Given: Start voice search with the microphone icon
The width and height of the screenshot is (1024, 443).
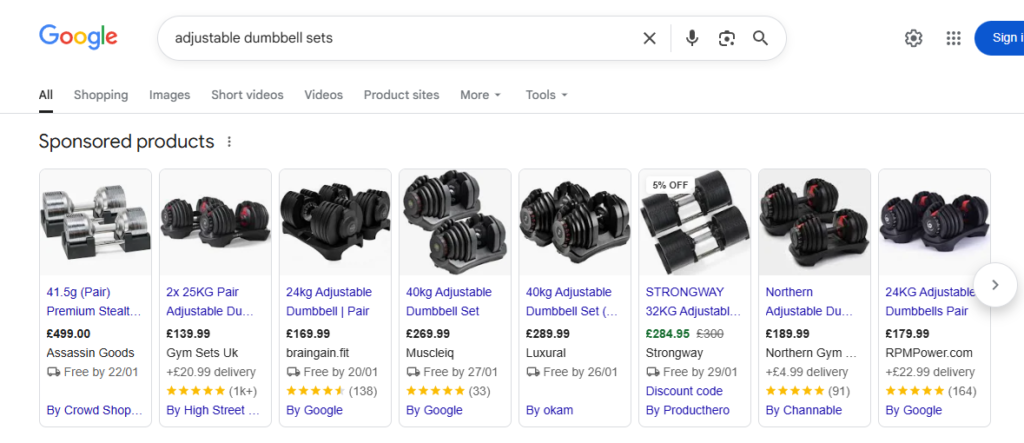Looking at the screenshot, I should [x=692, y=39].
